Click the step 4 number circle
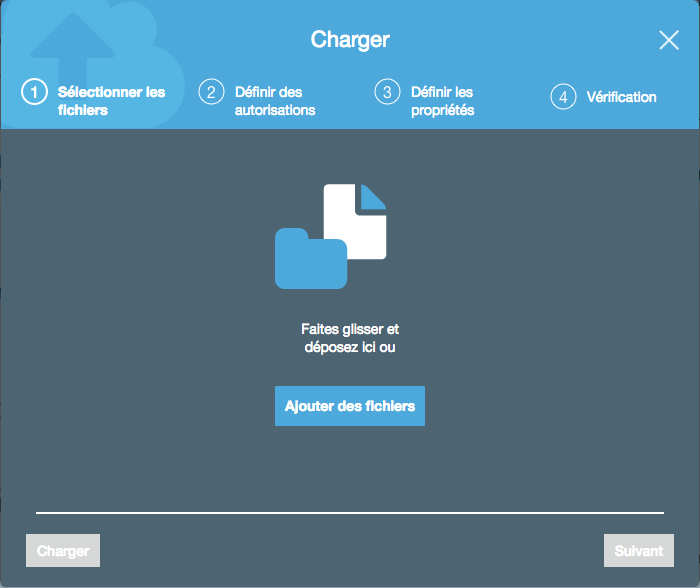 coord(563,97)
